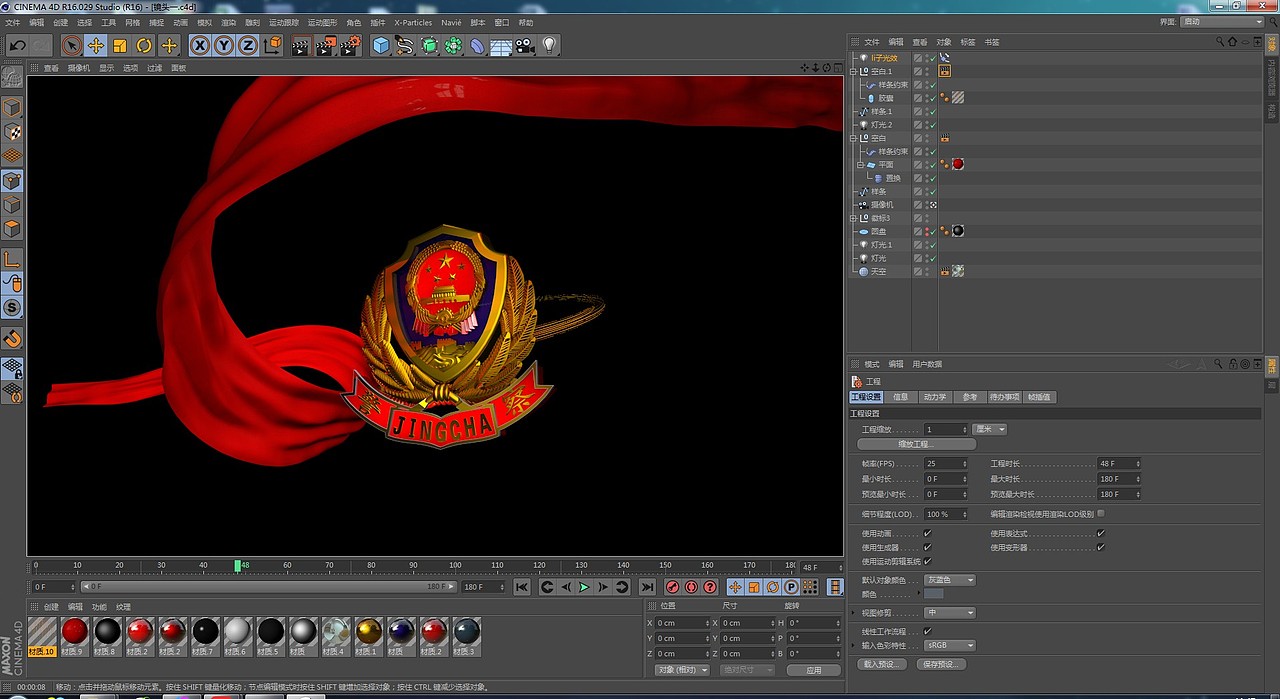This screenshot has height=699, width=1280.
Task: Toggle X axis lock
Action: (200, 45)
